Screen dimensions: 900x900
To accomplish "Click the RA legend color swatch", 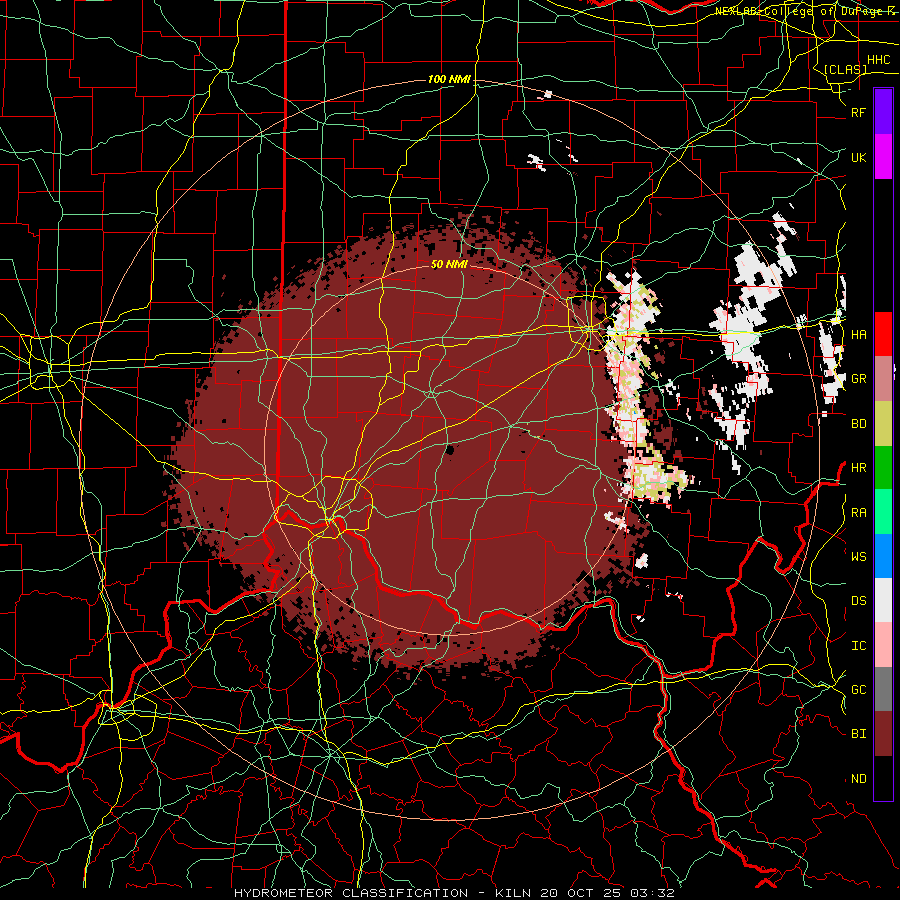I will point(883,512).
